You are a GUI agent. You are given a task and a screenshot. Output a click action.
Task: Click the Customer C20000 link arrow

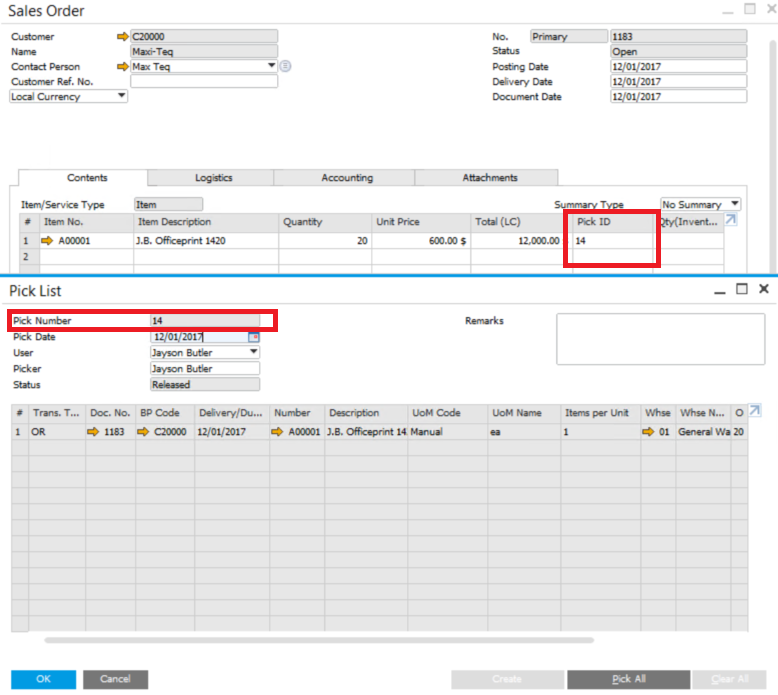click(x=123, y=36)
